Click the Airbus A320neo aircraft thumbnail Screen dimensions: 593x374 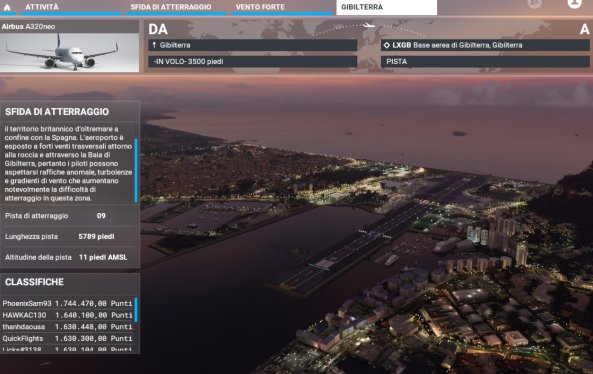[x=70, y=53]
